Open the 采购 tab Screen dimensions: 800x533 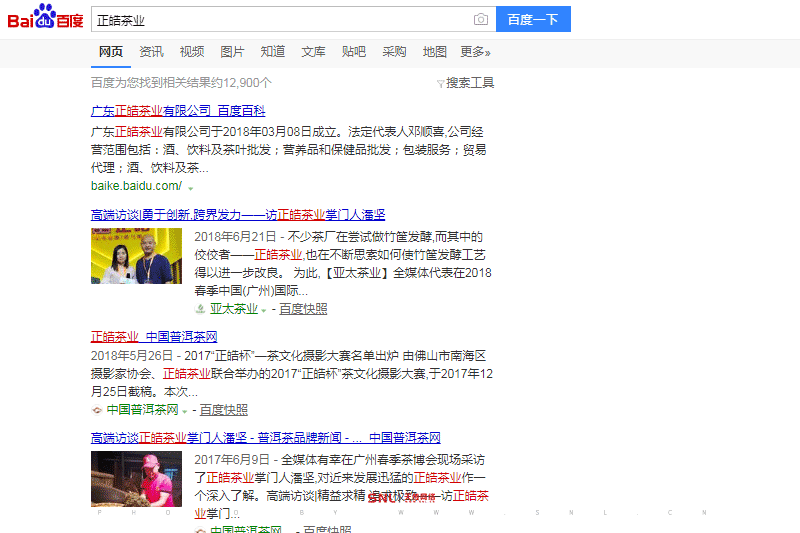tap(394, 52)
